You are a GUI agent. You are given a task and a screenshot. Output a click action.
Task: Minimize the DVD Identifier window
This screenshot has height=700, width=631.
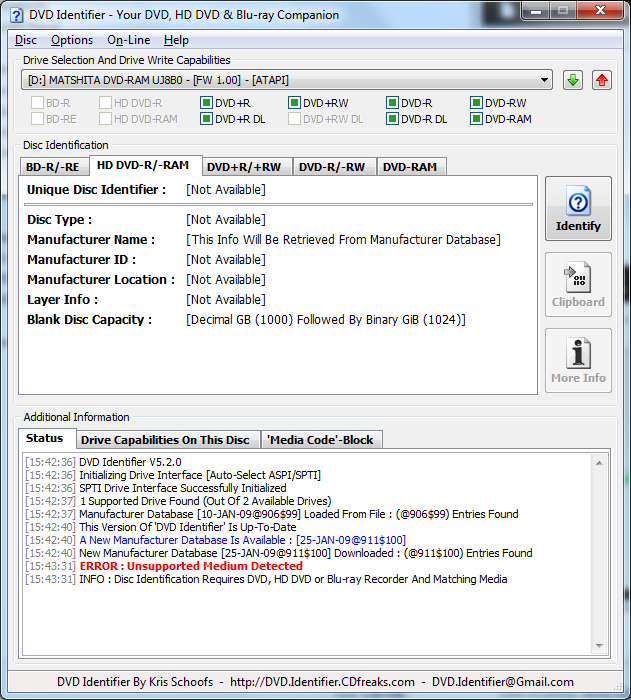point(536,11)
